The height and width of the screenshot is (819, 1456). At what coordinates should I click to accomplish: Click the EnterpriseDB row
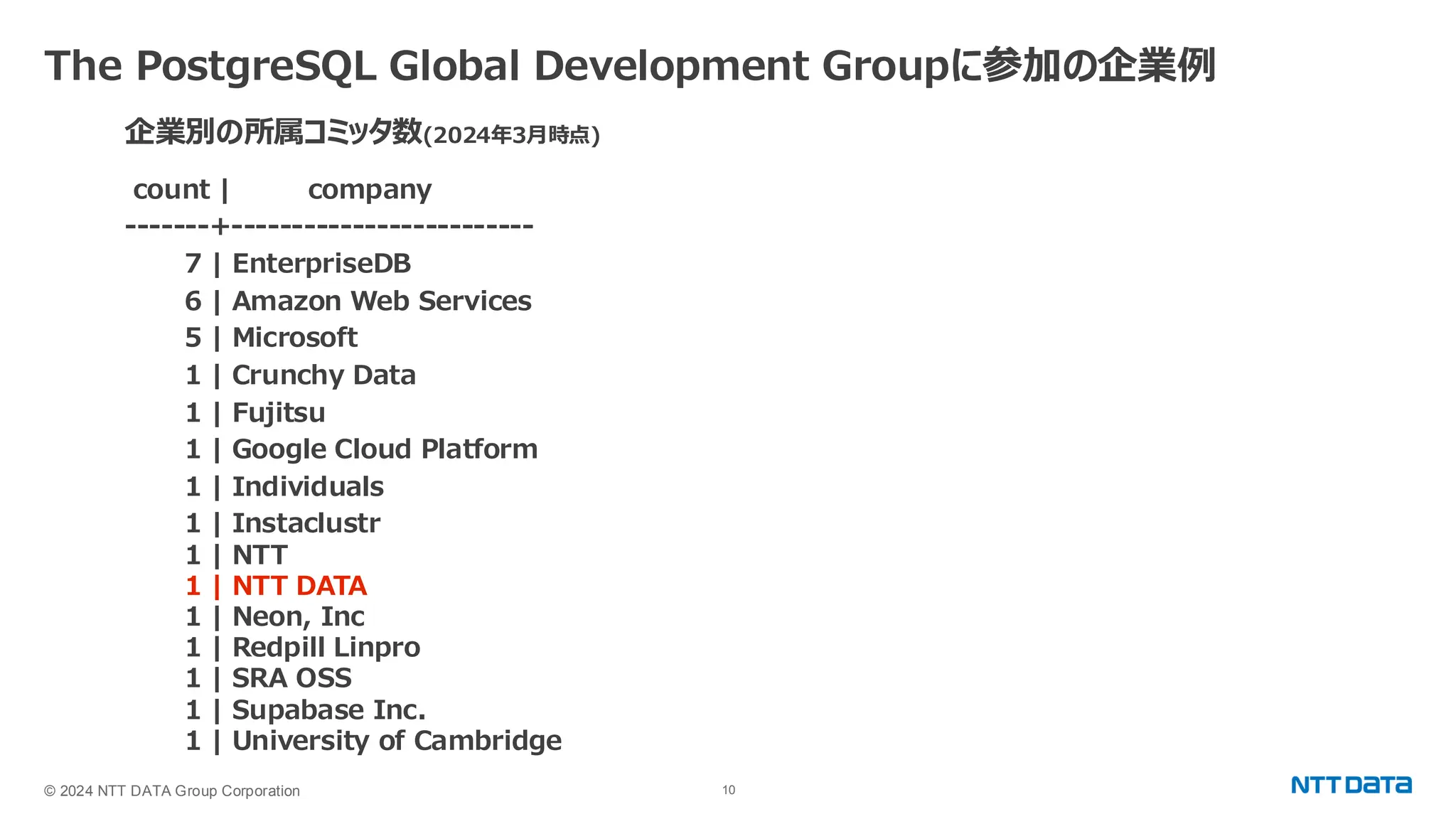321,264
